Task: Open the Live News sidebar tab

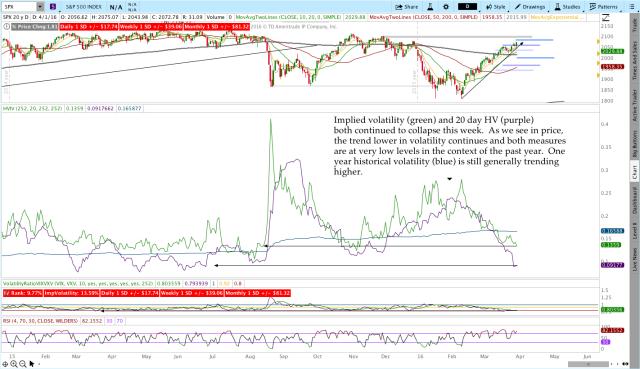Action: (635, 259)
